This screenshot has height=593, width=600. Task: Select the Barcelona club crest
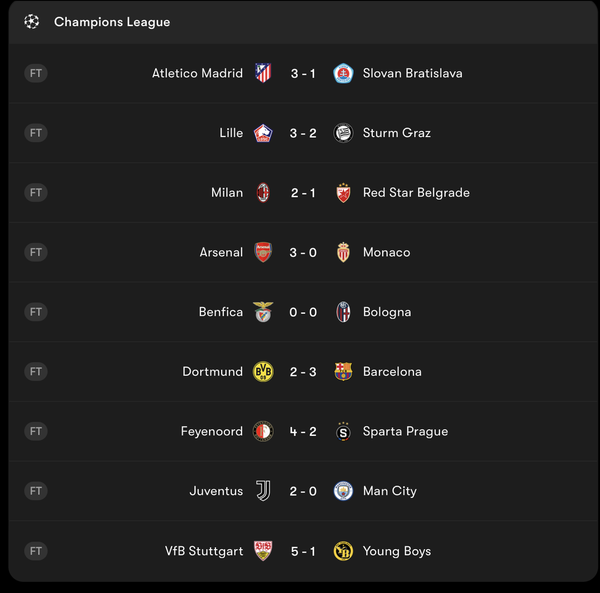(x=343, y=371)
